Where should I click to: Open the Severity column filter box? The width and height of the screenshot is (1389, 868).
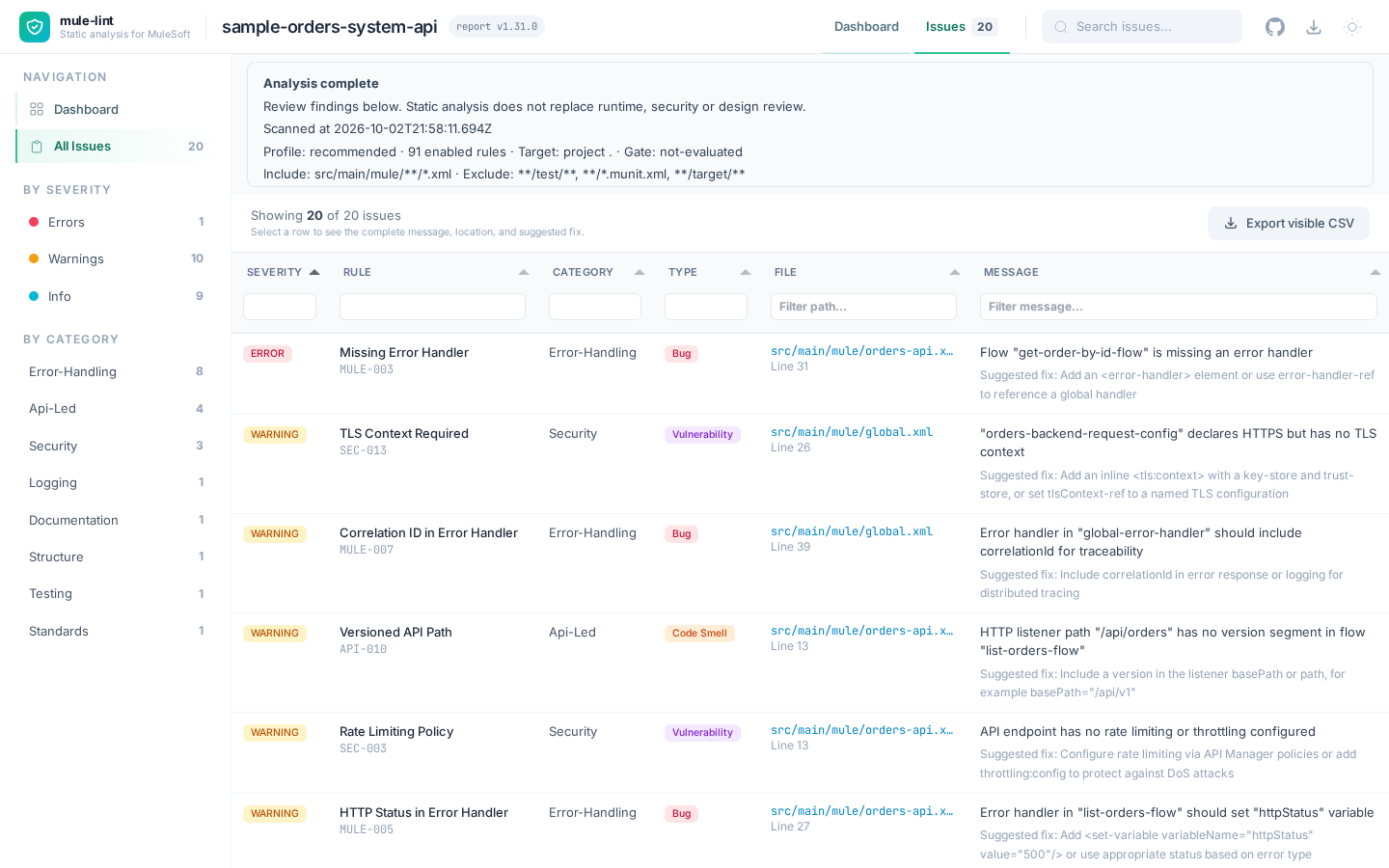point(280,307)
